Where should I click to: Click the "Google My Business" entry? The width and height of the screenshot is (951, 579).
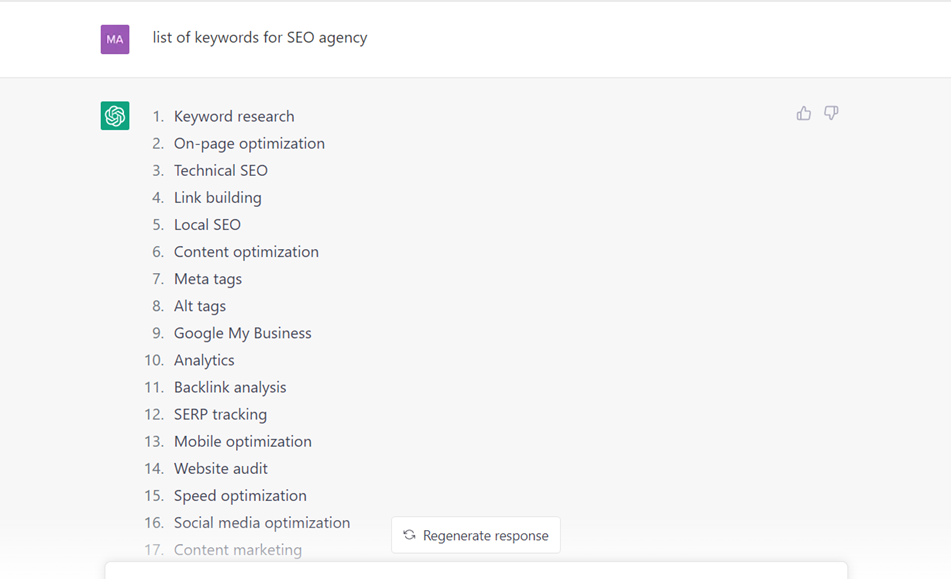pyautogui.click(x=243, y=333)
